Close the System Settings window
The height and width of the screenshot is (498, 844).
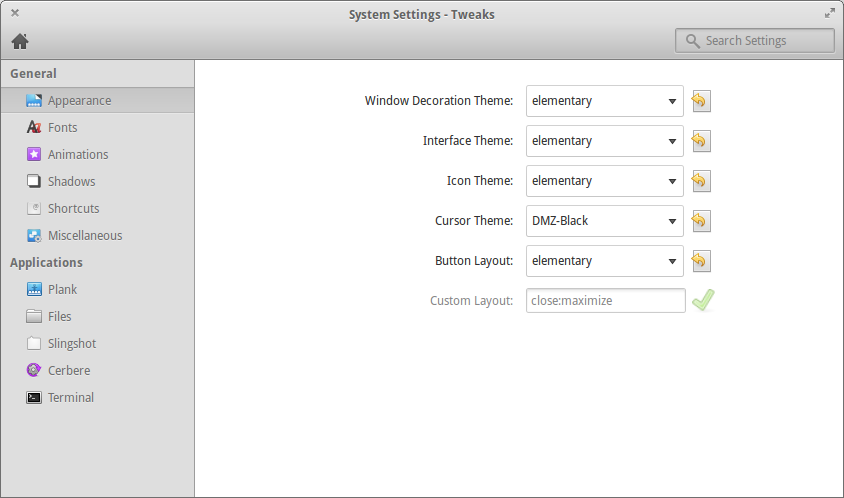(15, 13)
